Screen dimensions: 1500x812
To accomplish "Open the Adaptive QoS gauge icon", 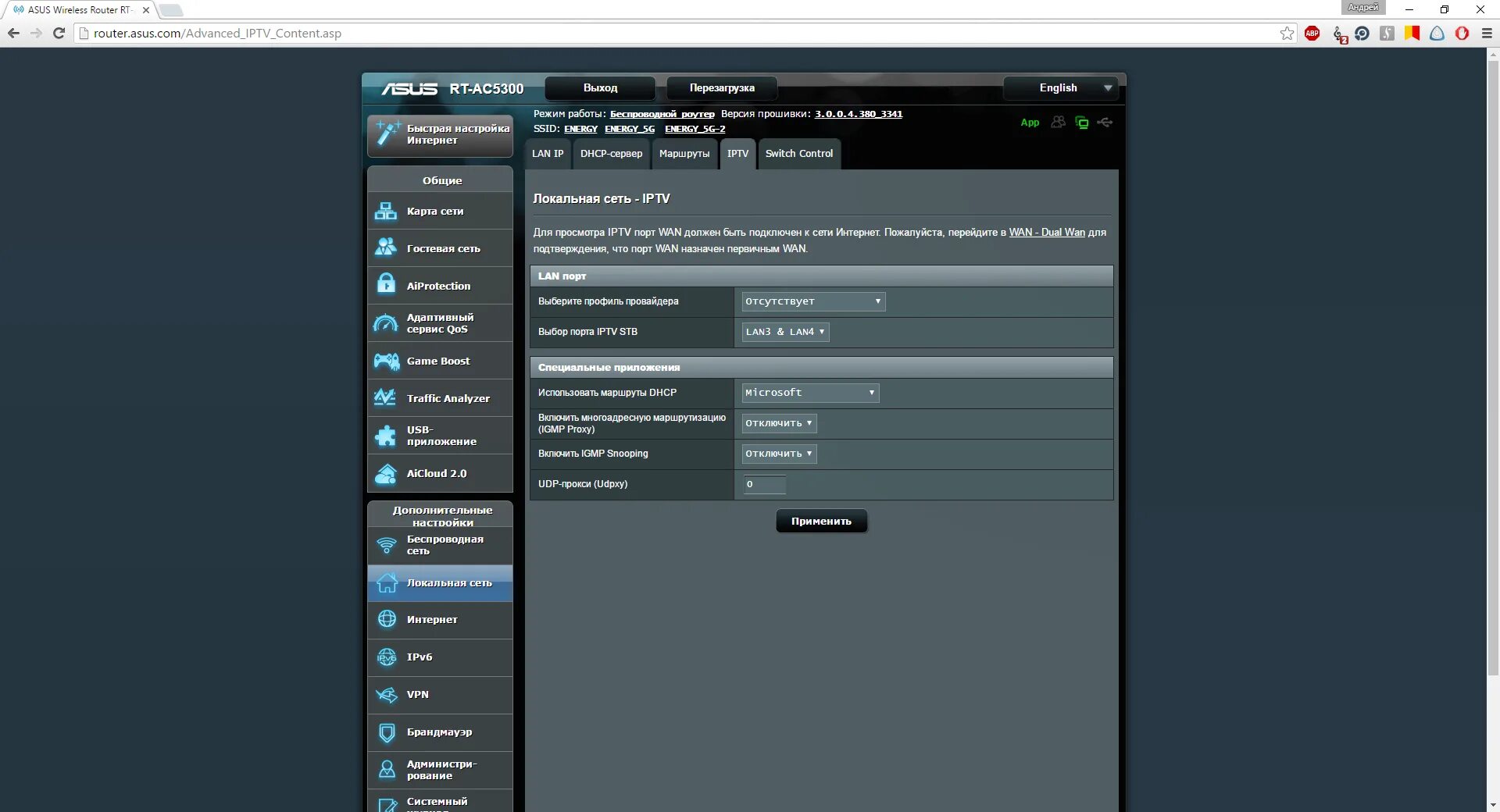I will tap(386, 322).
